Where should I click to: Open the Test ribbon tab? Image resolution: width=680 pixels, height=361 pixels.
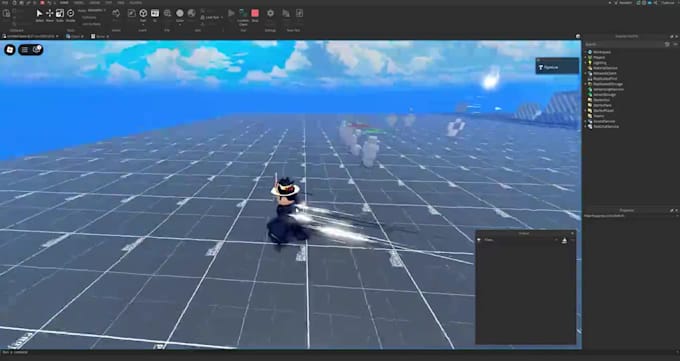point(108,3)
